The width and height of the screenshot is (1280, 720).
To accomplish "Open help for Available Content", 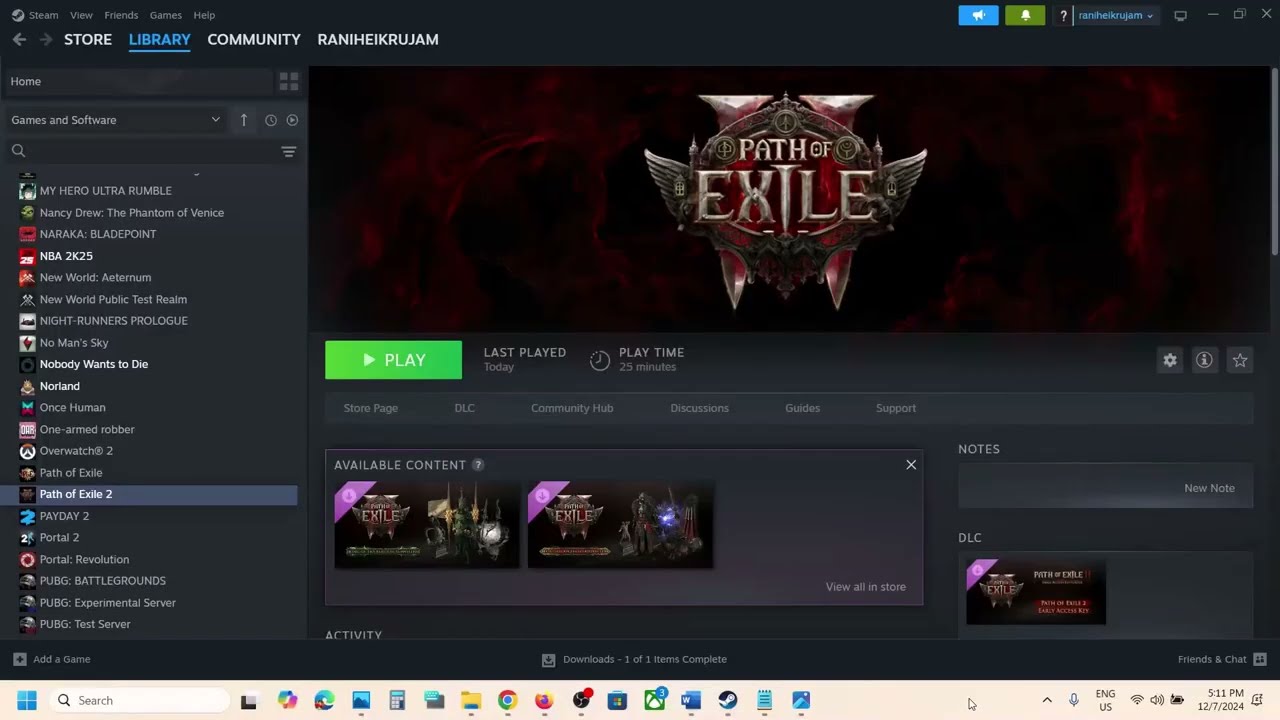I will tap(478, 465).
